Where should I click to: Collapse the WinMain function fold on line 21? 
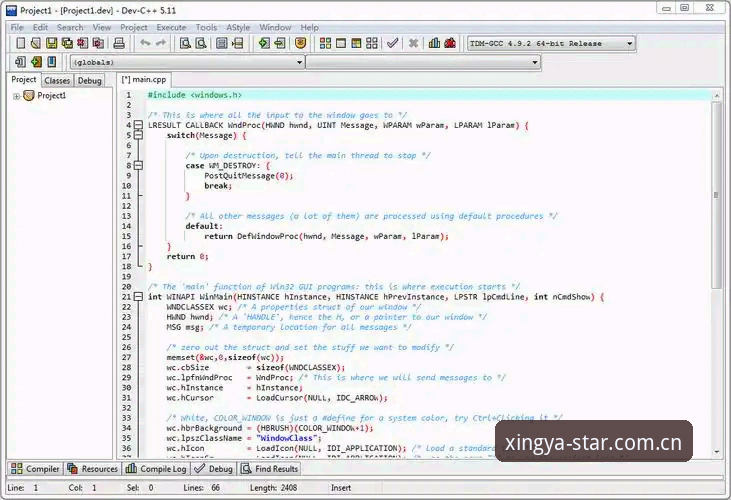pyautogui.click(x=138, y=296)
